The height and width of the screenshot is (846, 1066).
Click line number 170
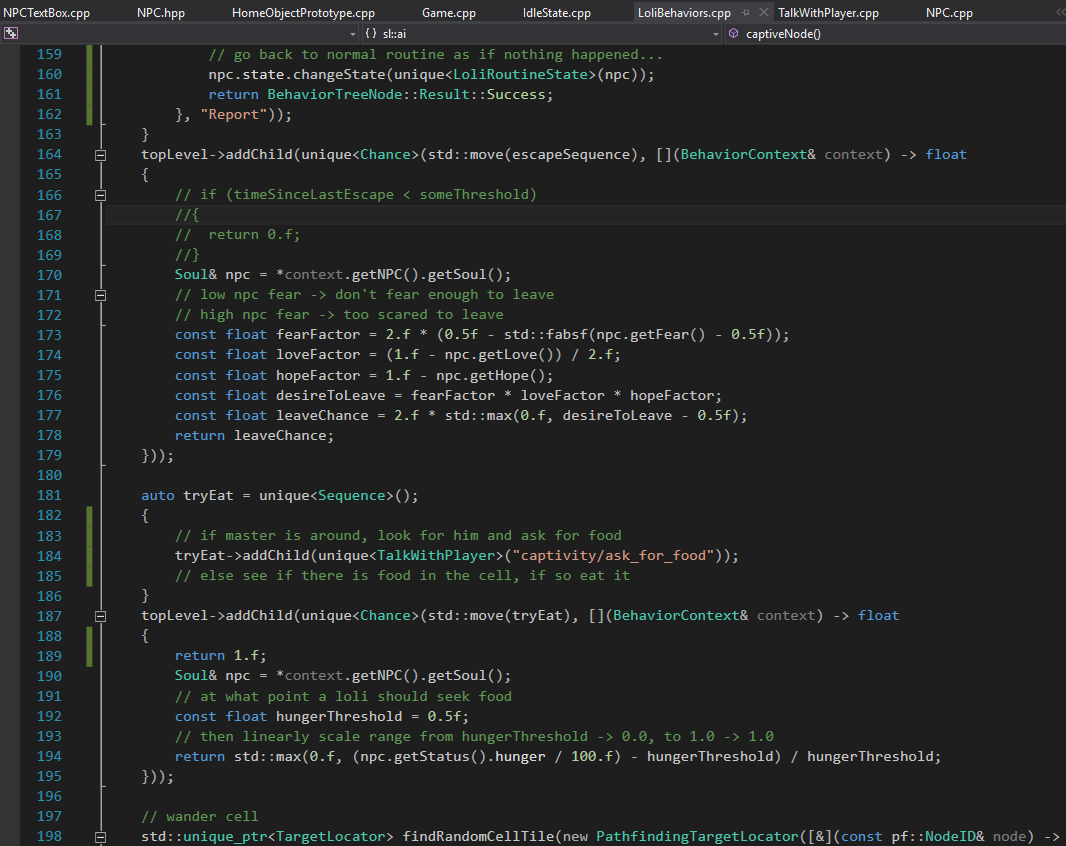tap(49, 275)
